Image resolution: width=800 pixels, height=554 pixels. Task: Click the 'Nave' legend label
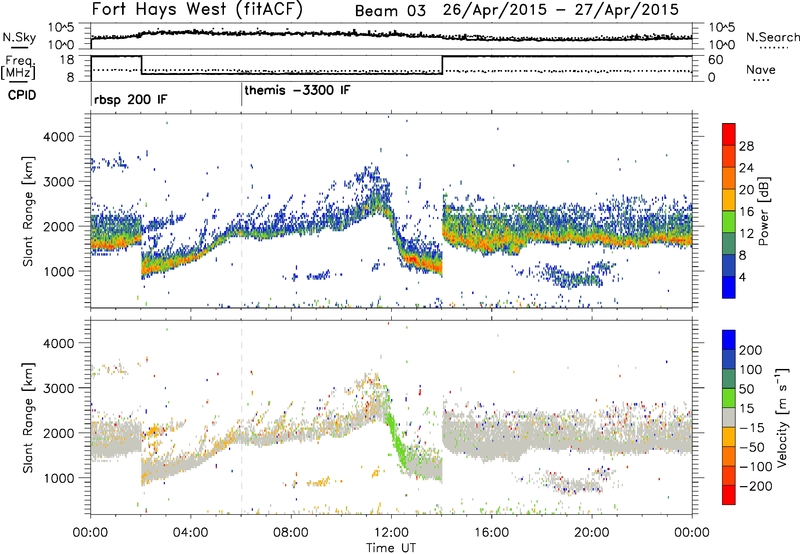point(761,69)
